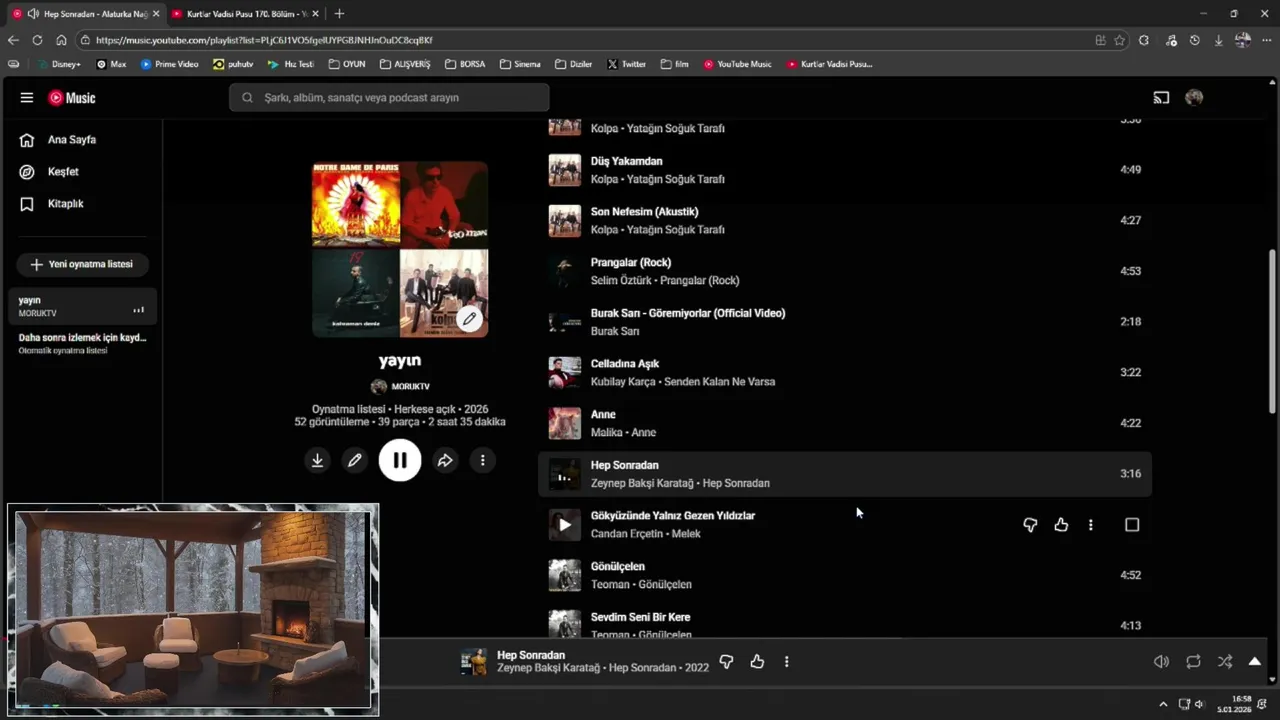The height and width of the screenshot is (720, 1280).
Task: Open browser downloads icon
Action: tap(1218, 40)
